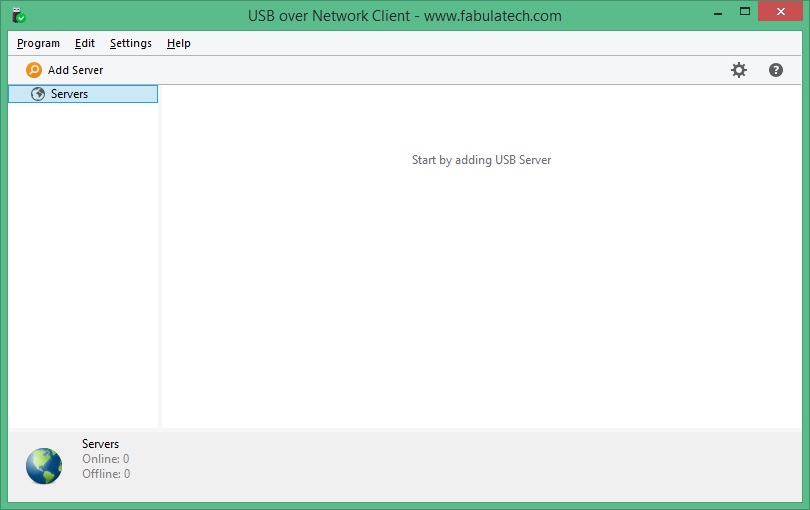
Task: Click the orange Add Server magnifier icon
Action: (x=34, y=70)
